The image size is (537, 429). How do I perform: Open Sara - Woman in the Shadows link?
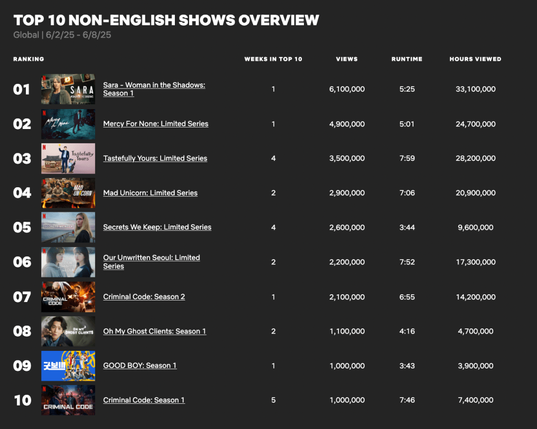tap(154, 89)
